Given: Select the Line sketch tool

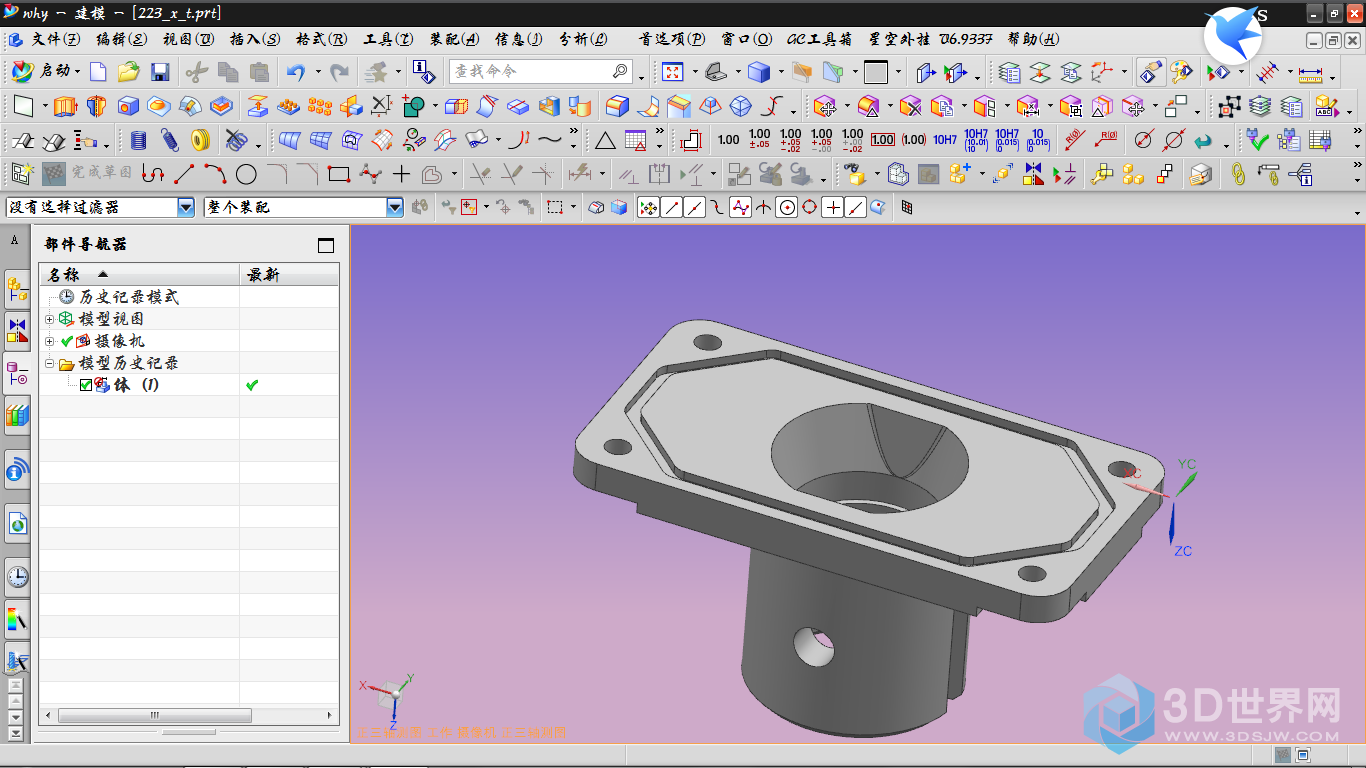Looking at the screenshot, I should click(x=184, y=174).
